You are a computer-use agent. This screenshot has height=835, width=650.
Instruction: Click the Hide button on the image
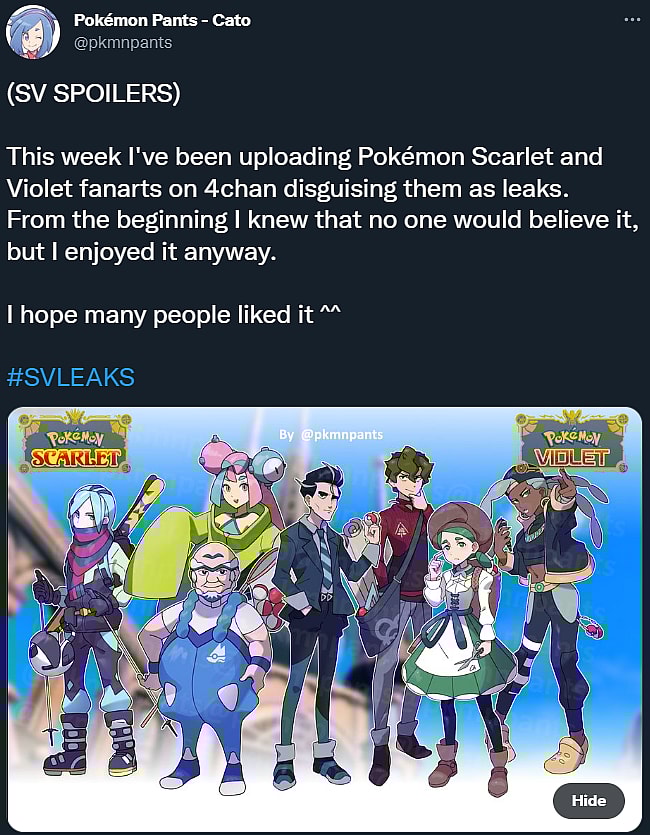point(588,800)
